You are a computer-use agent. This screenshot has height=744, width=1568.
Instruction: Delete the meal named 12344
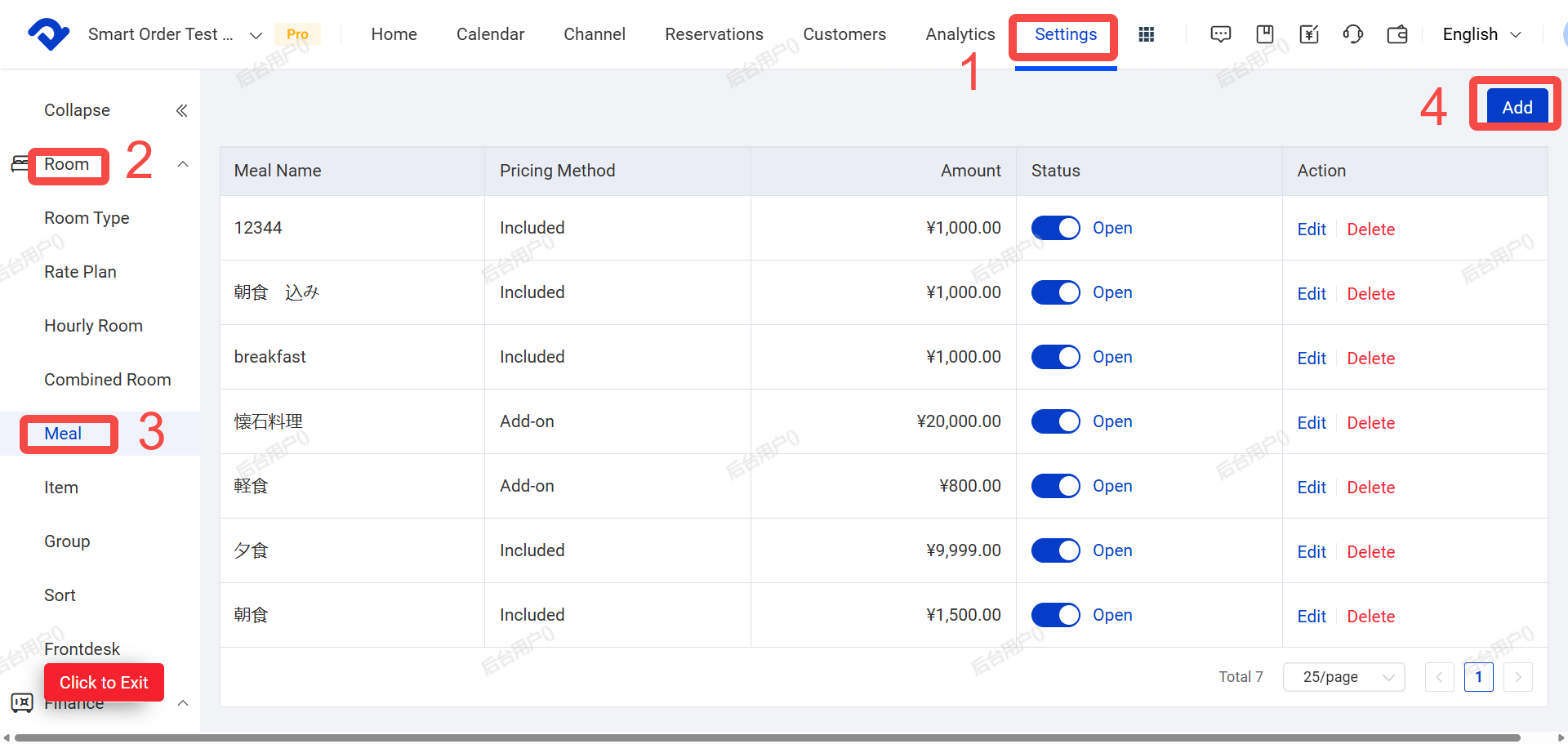point(1371,229)
